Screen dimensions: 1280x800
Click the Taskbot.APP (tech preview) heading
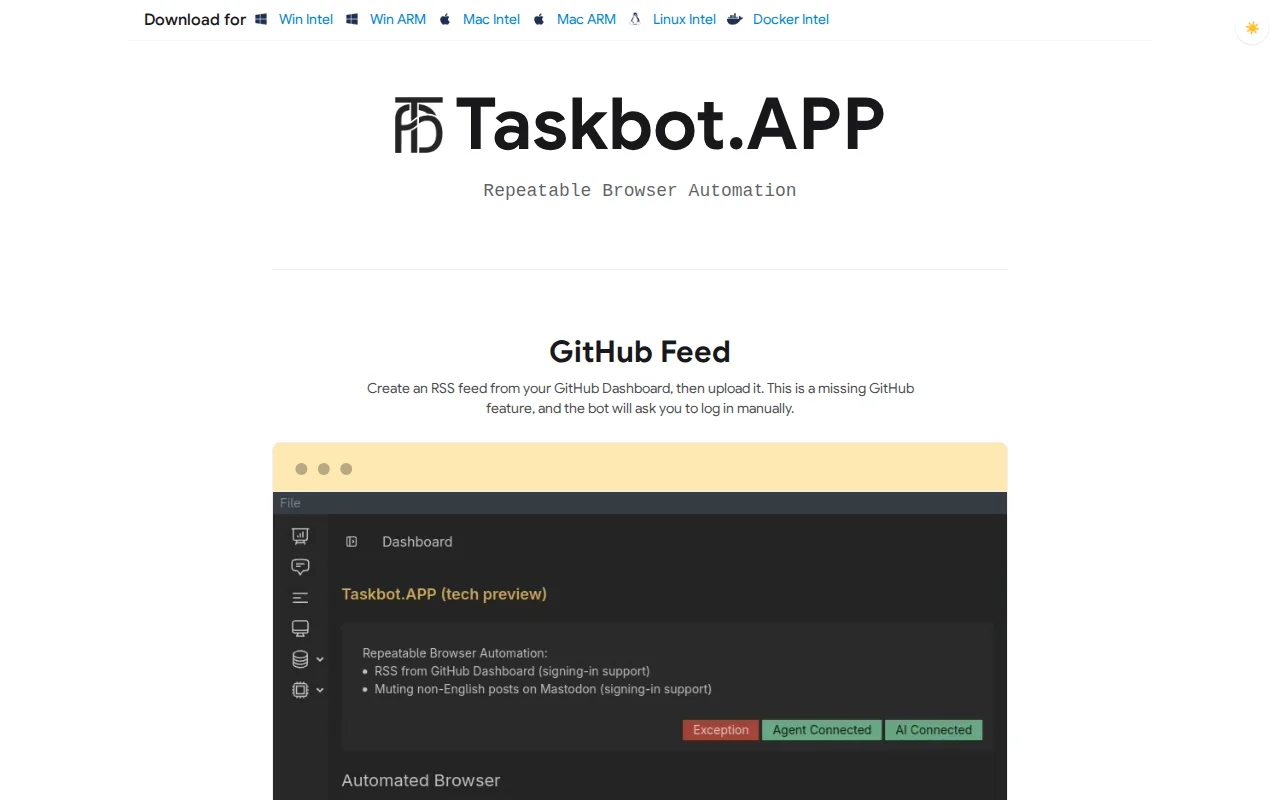click(444, 594)
